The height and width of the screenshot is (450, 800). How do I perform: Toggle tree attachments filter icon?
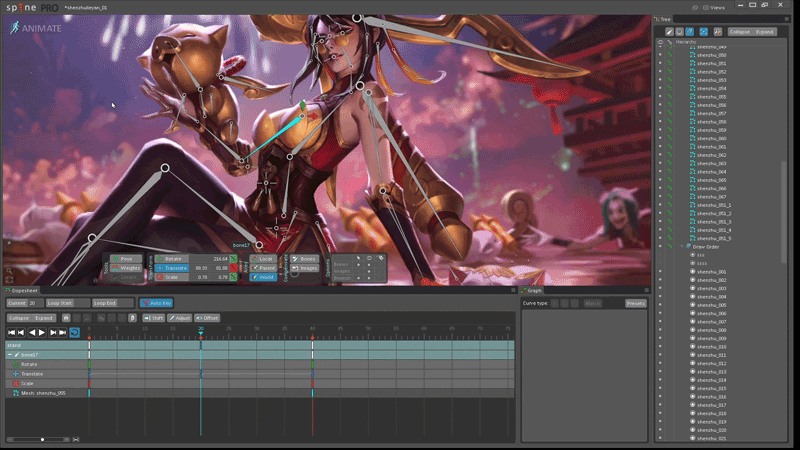coord(689,32)
